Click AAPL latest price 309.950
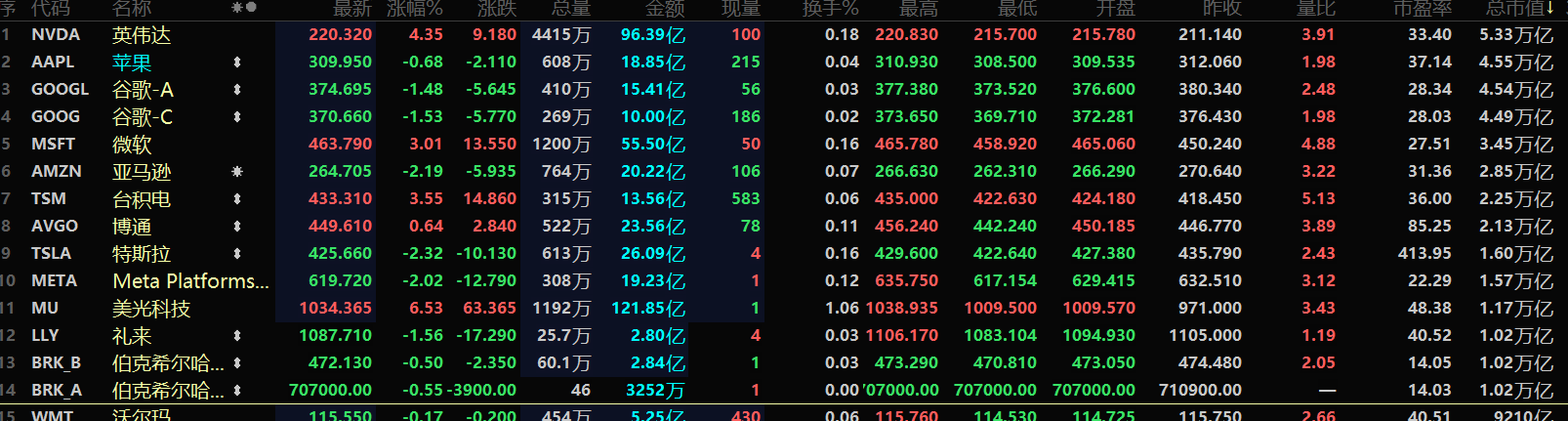This screenshot has width=1568, height=421. pyautogui.click(x=341, y=63)
